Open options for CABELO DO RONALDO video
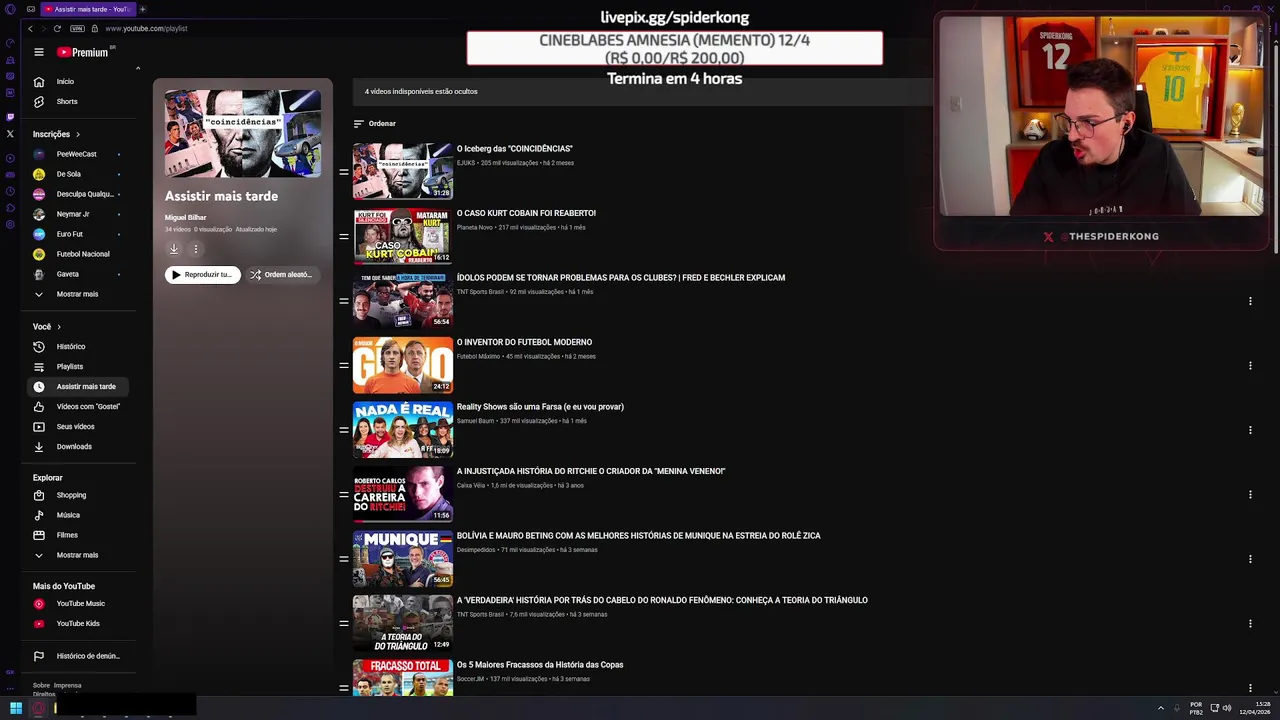Screen dimensions: 1280x720 (1250, 623)
